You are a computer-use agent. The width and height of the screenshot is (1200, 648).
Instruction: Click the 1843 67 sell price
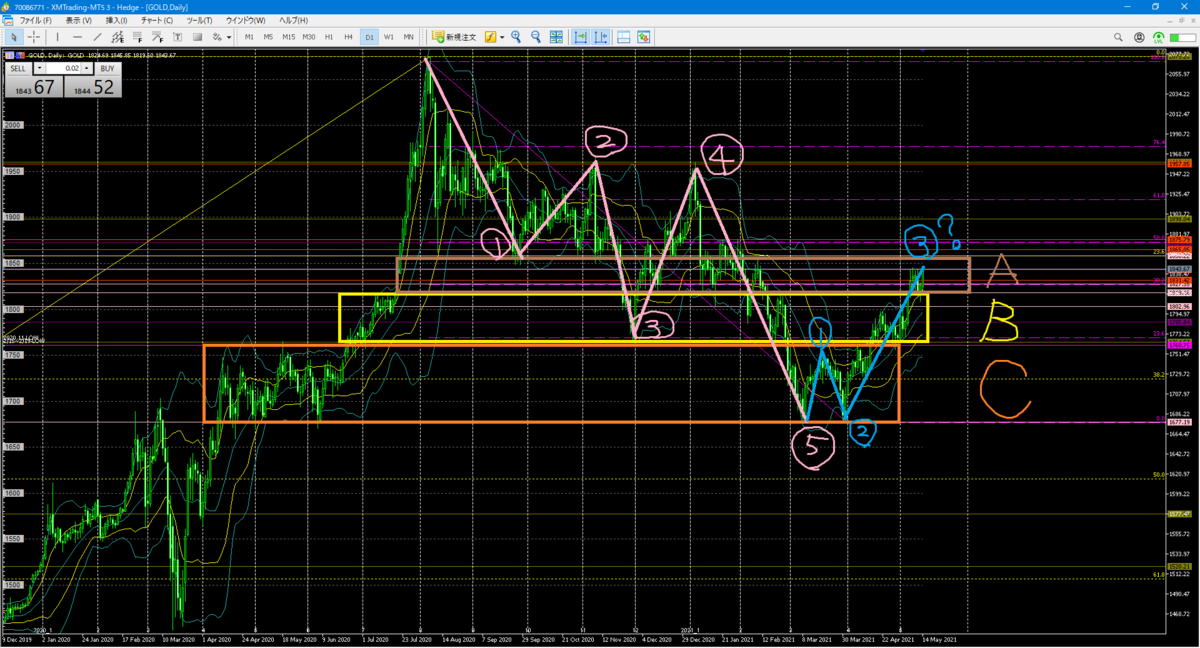32,87
